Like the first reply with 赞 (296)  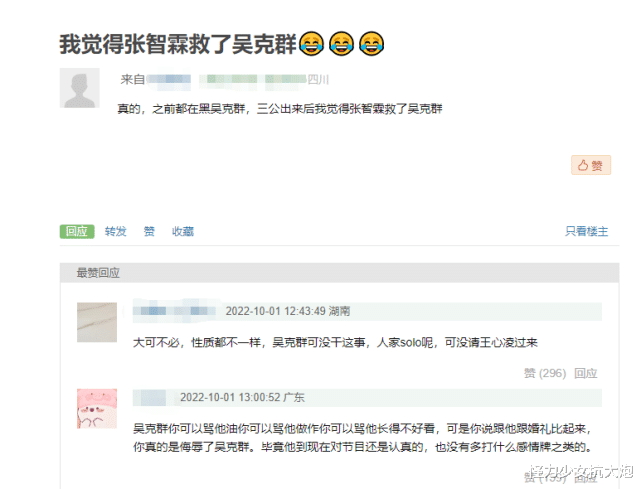[x=545, y=373]
